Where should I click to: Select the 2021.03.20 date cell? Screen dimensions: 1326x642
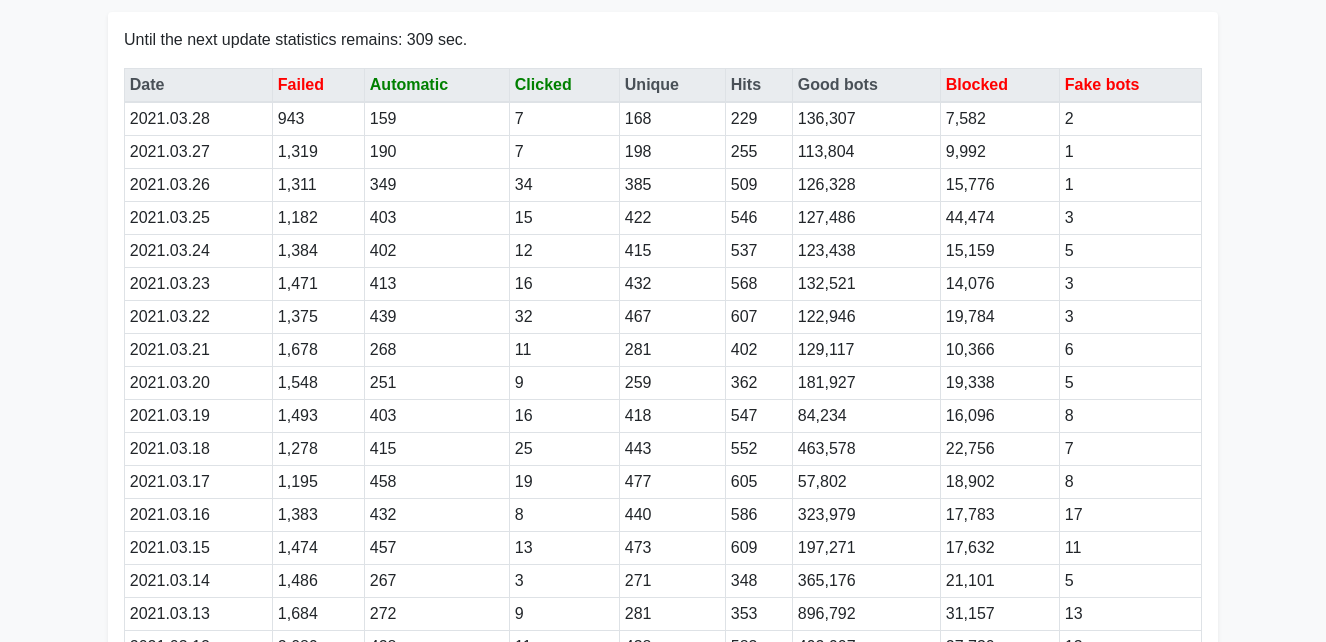[170, 383]
